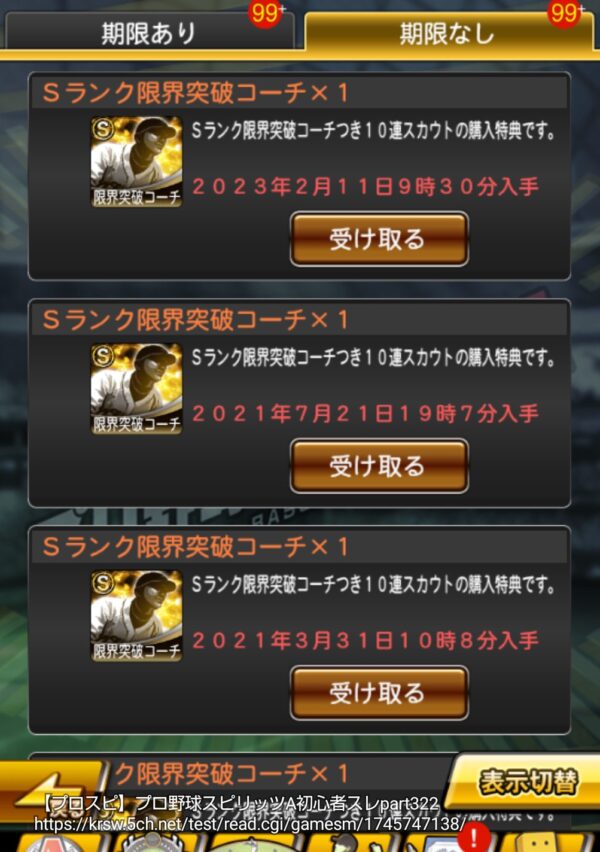Tap coach icon in July 2021 reward

(x=136, y=389)
